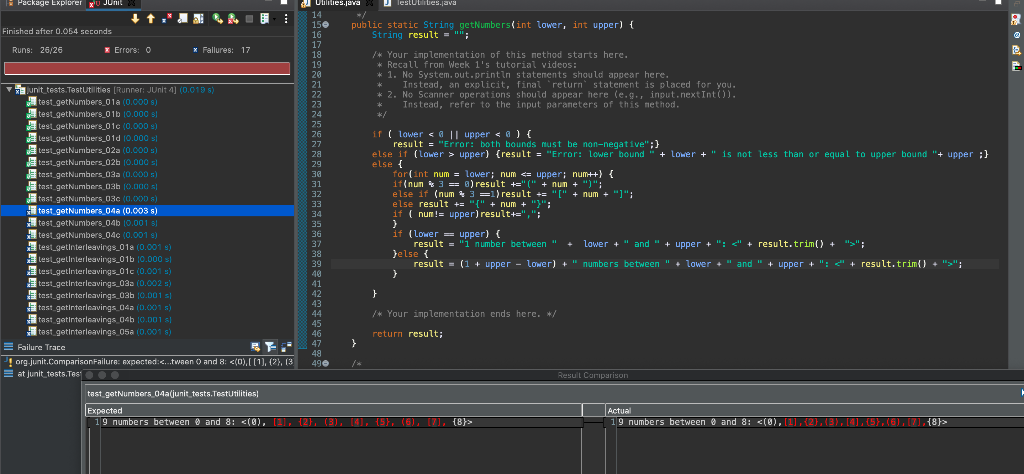
Task: Select the 'at junit_tests.Tes...' stack trace line
Action: 42,373
